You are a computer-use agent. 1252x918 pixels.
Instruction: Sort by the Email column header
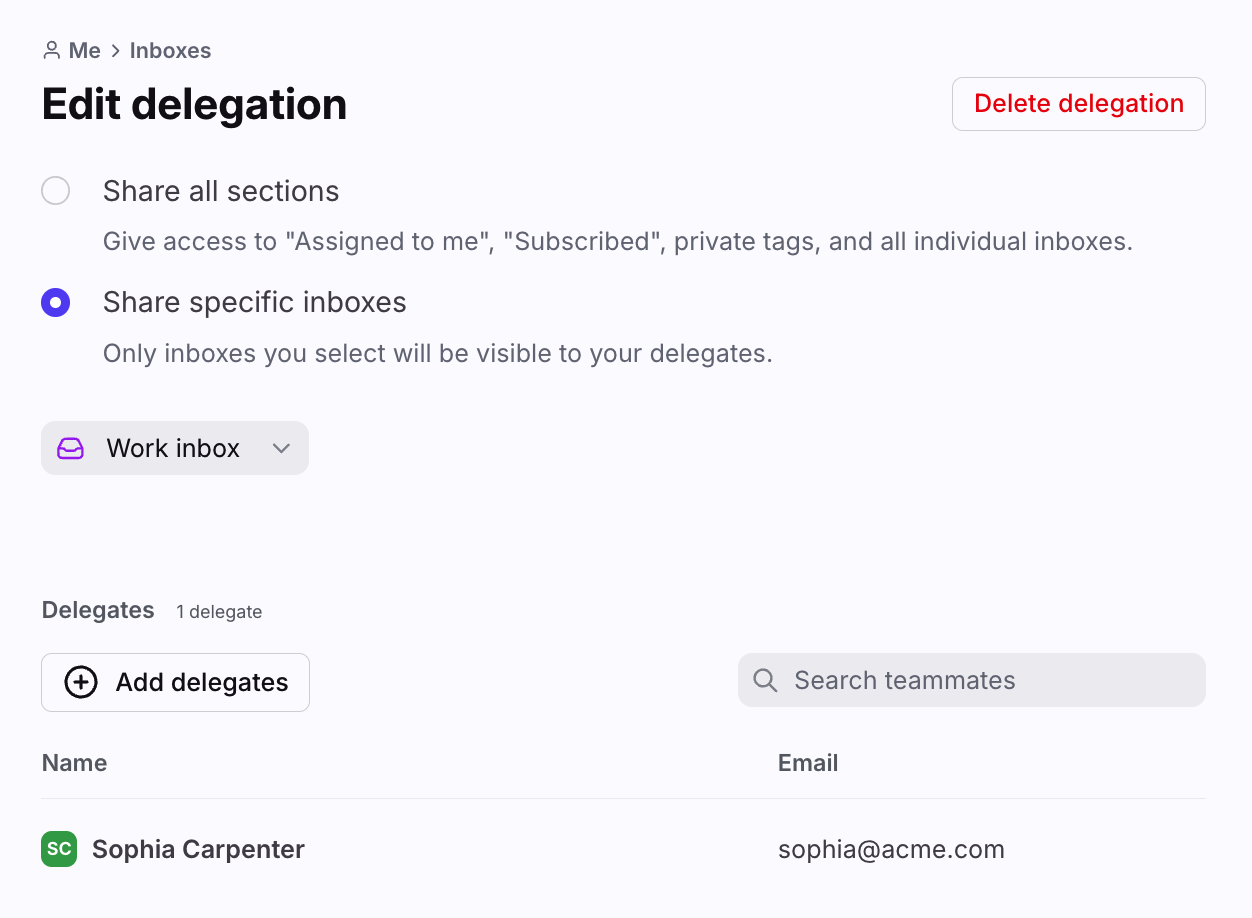coord(808,763)
